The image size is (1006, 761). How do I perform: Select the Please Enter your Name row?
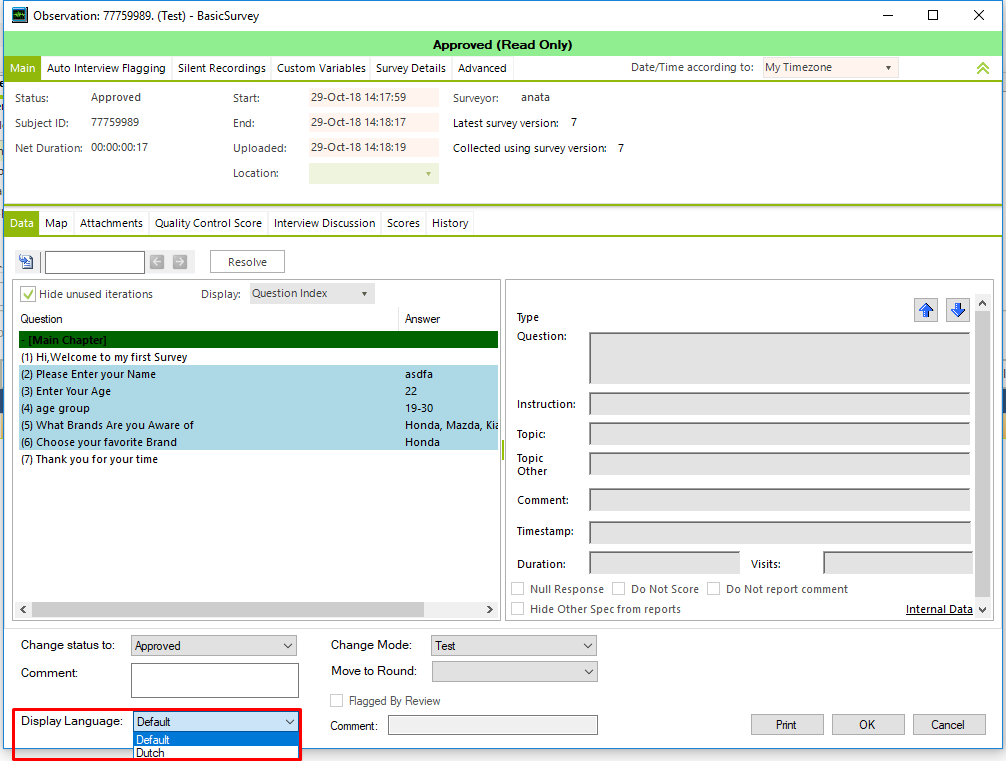(x=259, y=374)
